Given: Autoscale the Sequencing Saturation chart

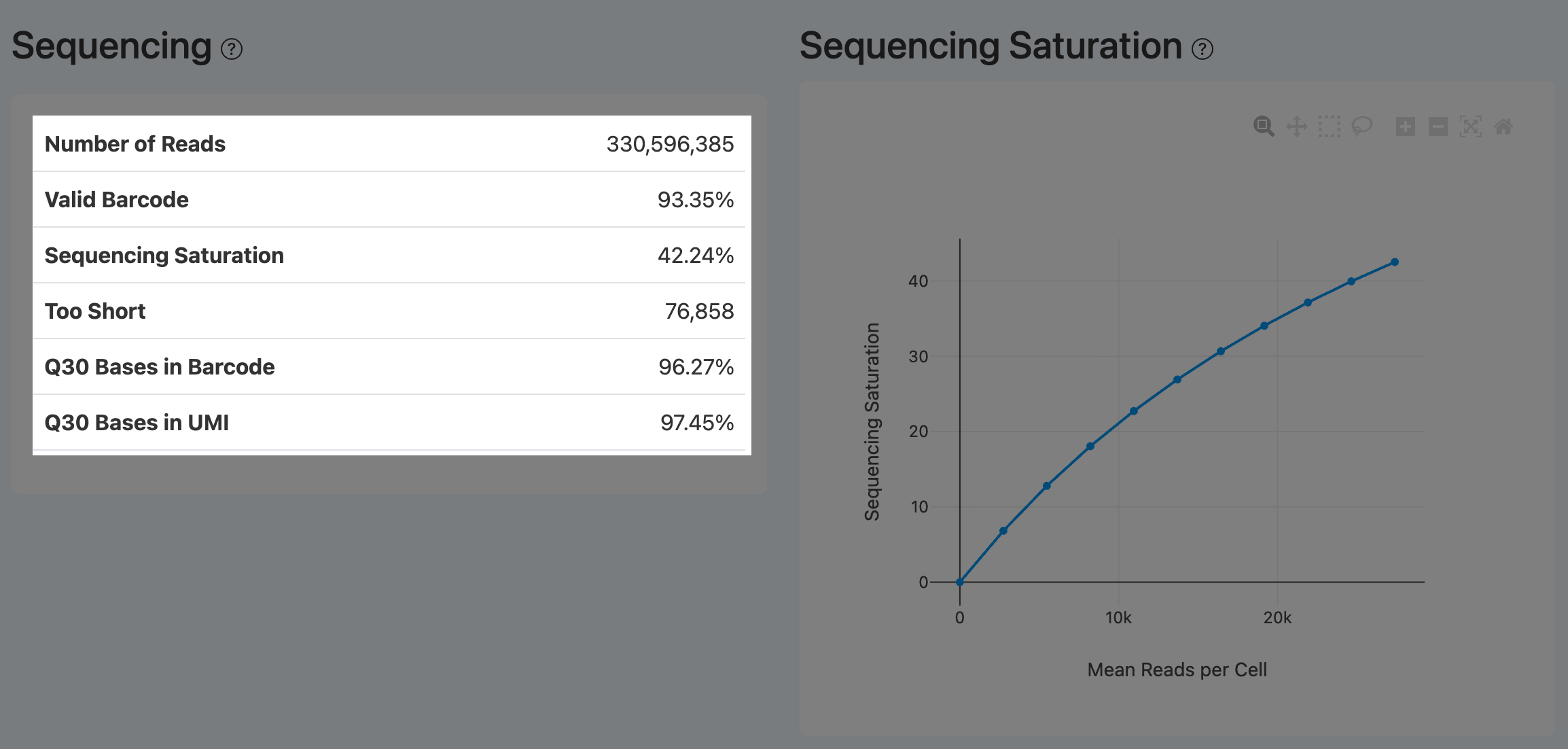Looking at the screenshot, I should (1470, 126).
